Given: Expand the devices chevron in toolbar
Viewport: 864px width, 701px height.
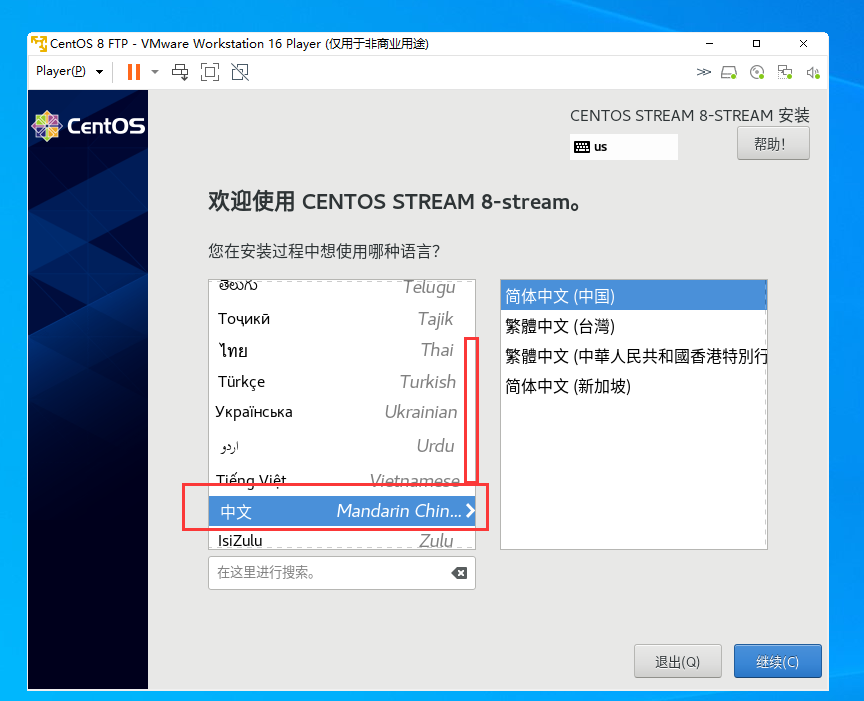Looking at the screenshot, I should [x=704, y=72].
